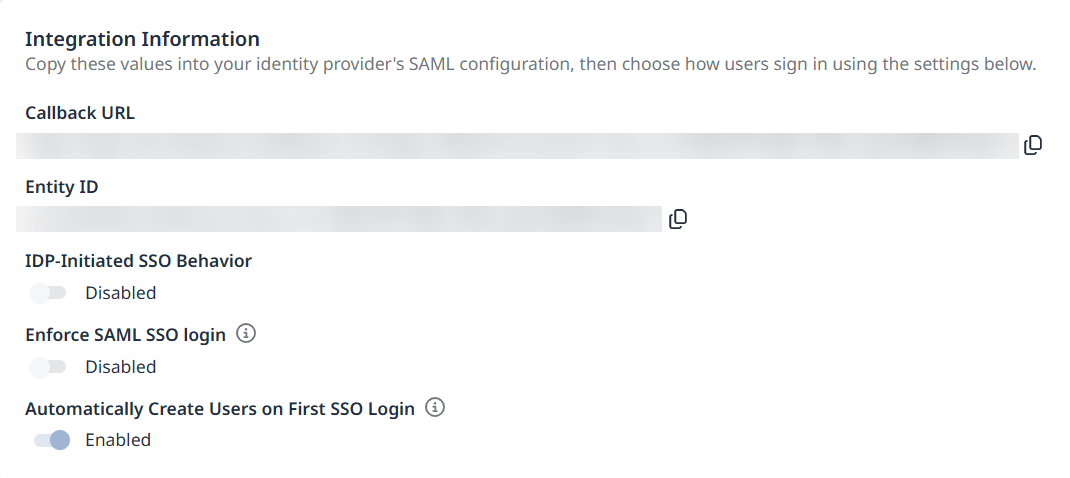Enable the IDP-Initiated SSO Behavior switch

48,293
